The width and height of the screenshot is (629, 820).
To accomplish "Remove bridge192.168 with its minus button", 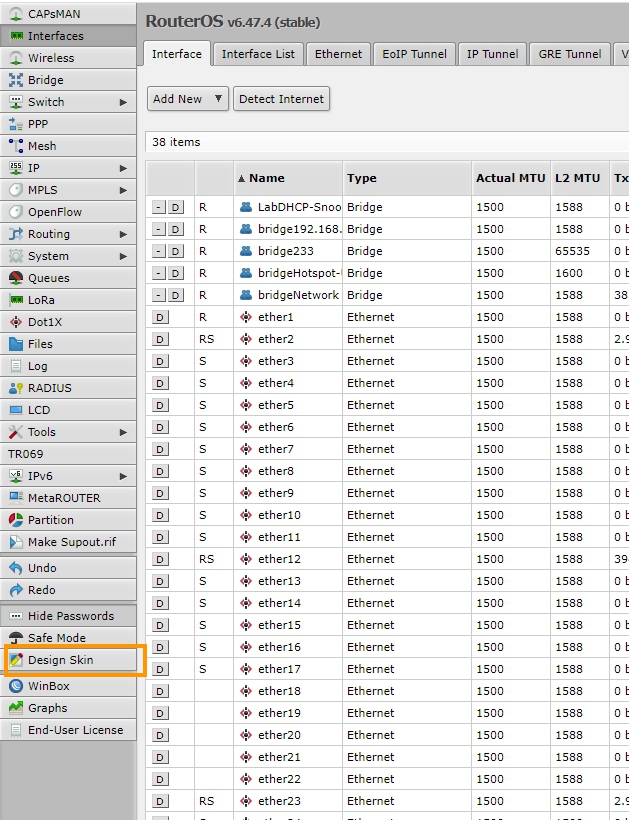I will [159, 229].
